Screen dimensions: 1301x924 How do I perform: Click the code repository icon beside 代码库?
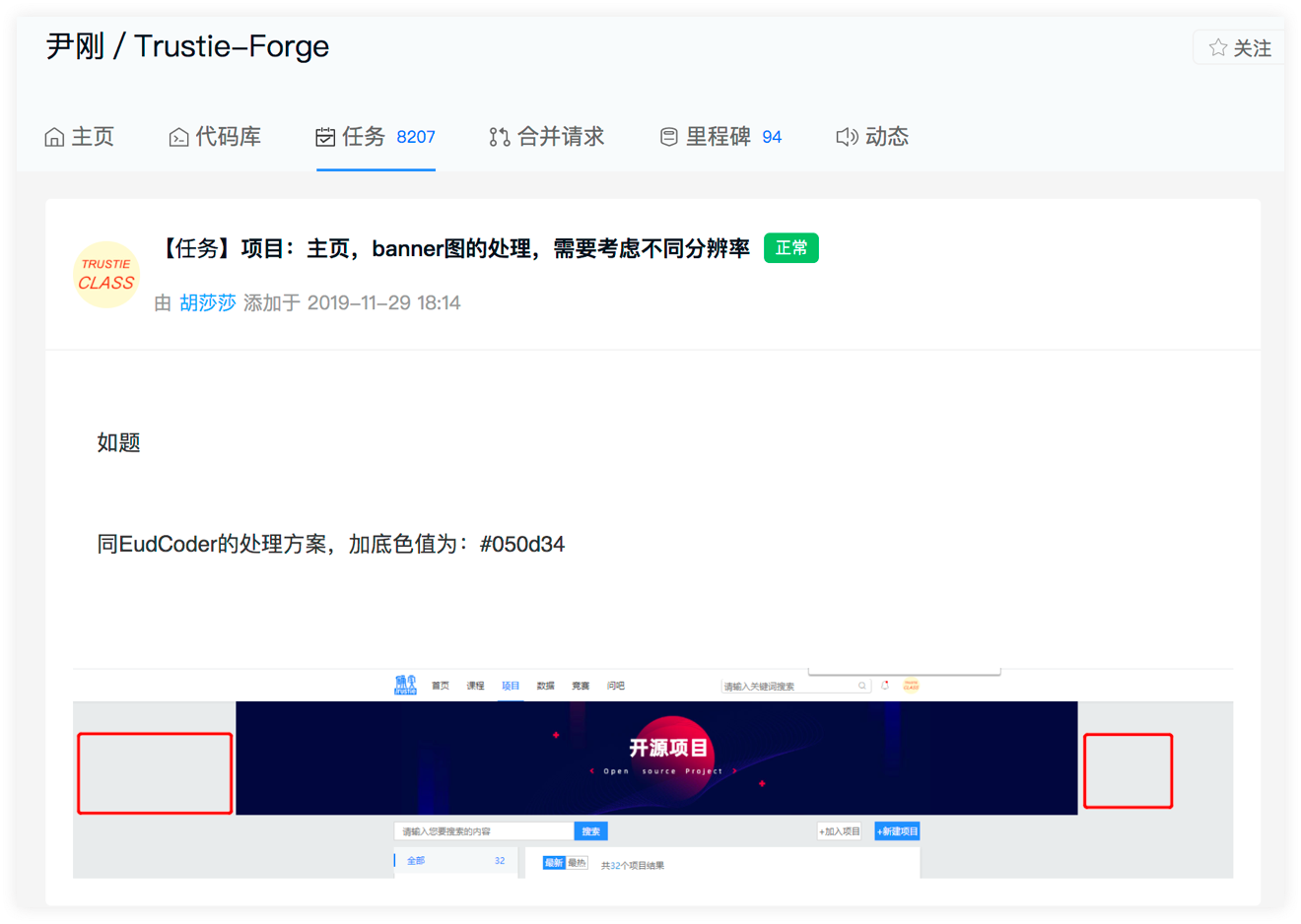[x=178, y=137]
